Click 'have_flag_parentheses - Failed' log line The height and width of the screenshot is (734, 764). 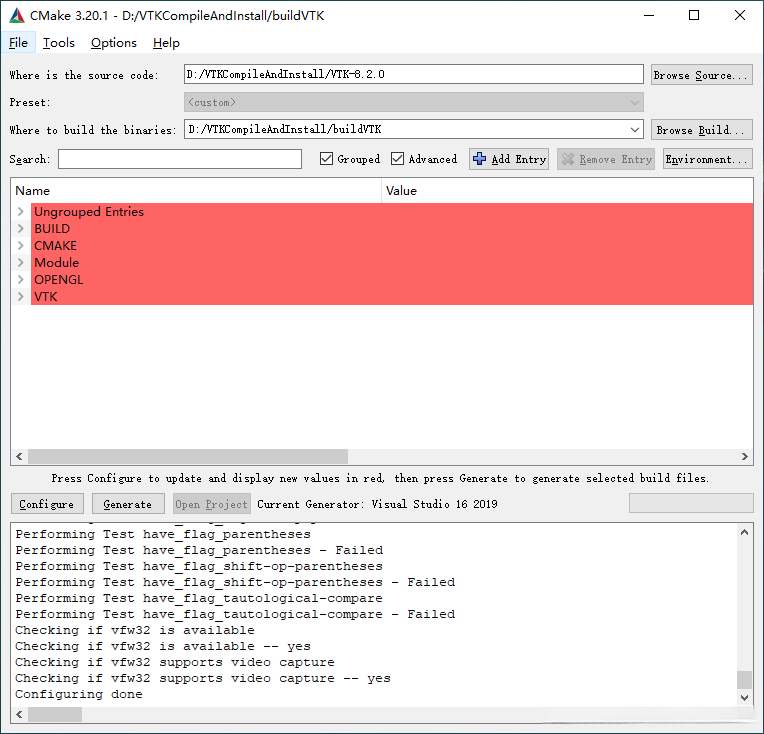pos(199,550)
